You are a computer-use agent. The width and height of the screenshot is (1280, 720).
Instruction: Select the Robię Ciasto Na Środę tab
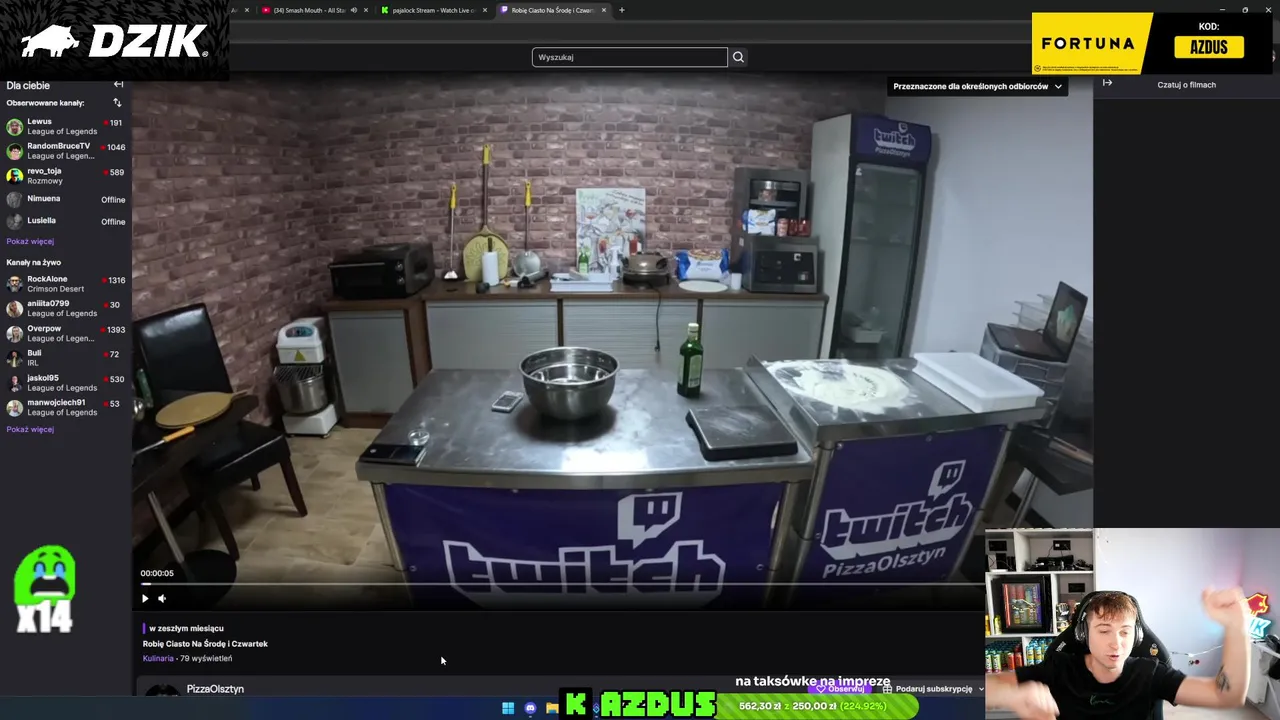coord(552,10)
